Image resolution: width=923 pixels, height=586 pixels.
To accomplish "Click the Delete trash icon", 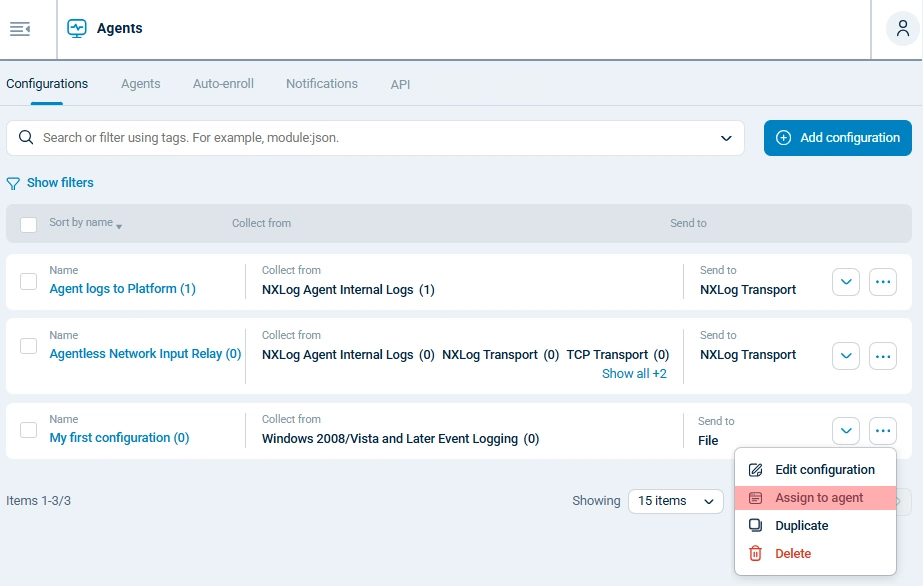I will pos(757,553).
